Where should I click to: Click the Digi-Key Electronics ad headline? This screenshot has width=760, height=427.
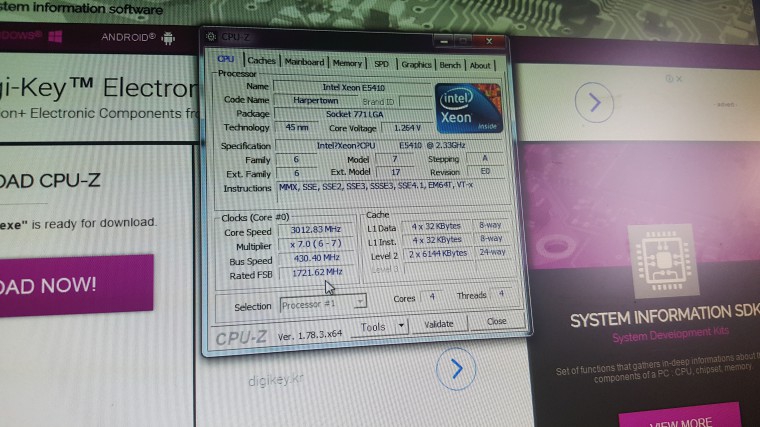tap(99, 89)
